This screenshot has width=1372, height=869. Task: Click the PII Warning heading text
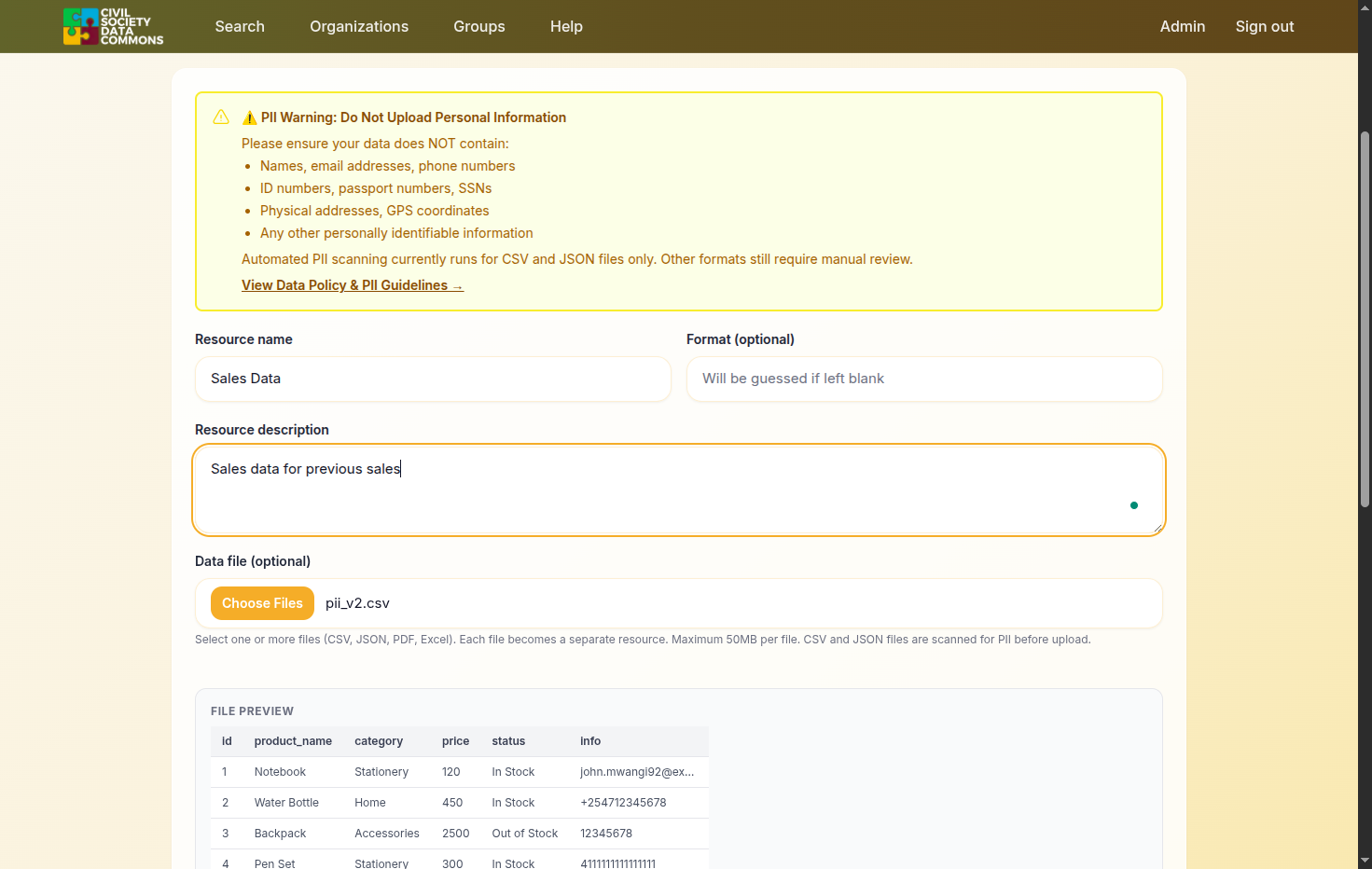coord(413,117)
